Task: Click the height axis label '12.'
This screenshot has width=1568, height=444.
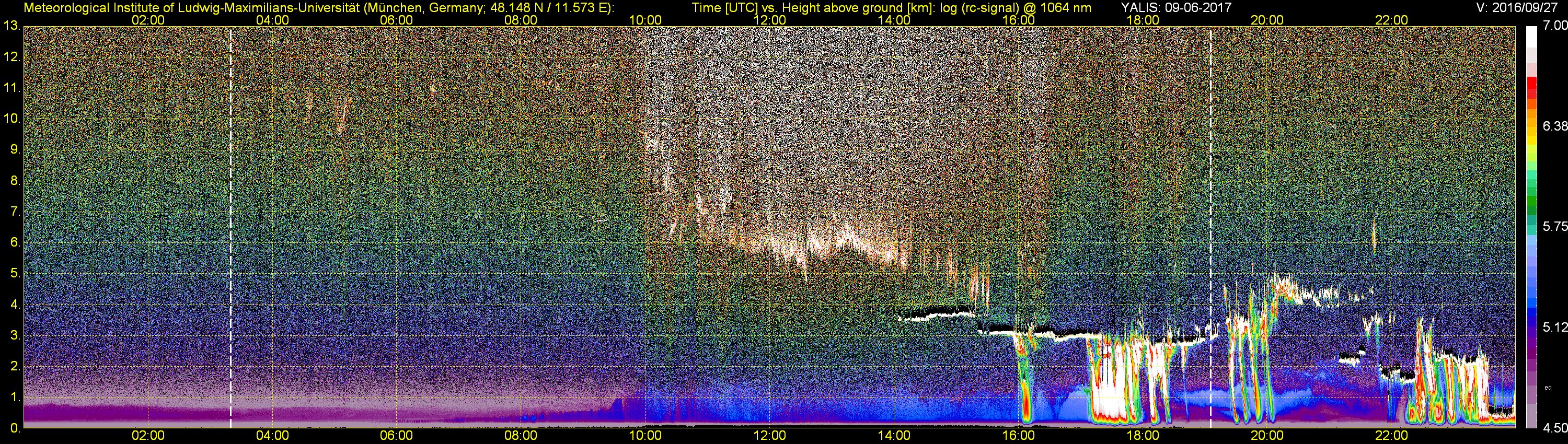Action: [11, 57]
